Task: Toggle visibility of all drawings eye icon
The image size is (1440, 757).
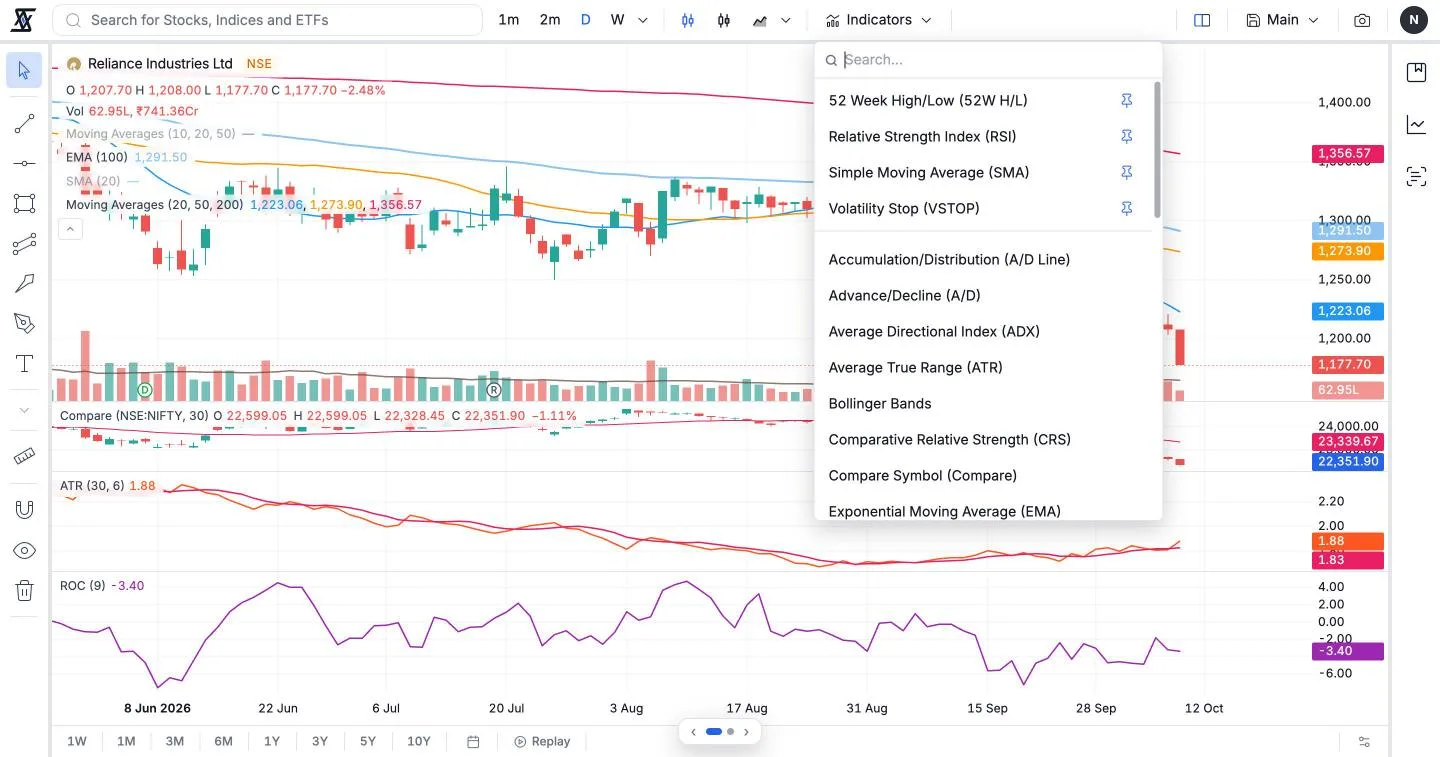Action: click(24, 550)
